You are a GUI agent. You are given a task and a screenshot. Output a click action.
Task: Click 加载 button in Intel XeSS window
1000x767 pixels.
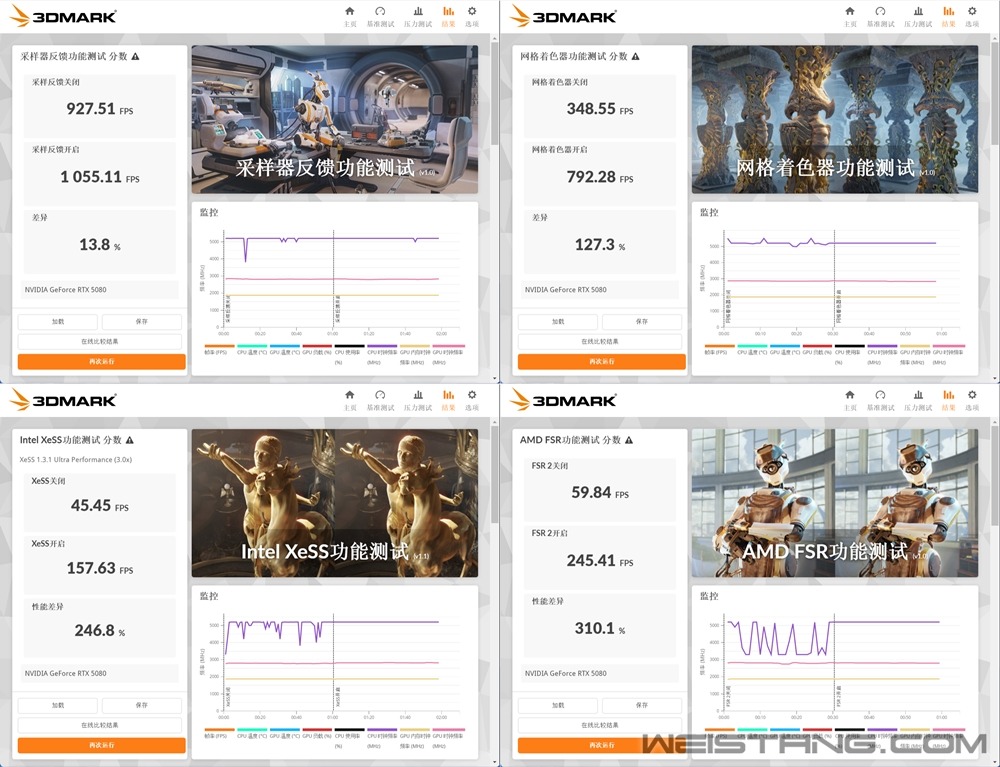57,706
